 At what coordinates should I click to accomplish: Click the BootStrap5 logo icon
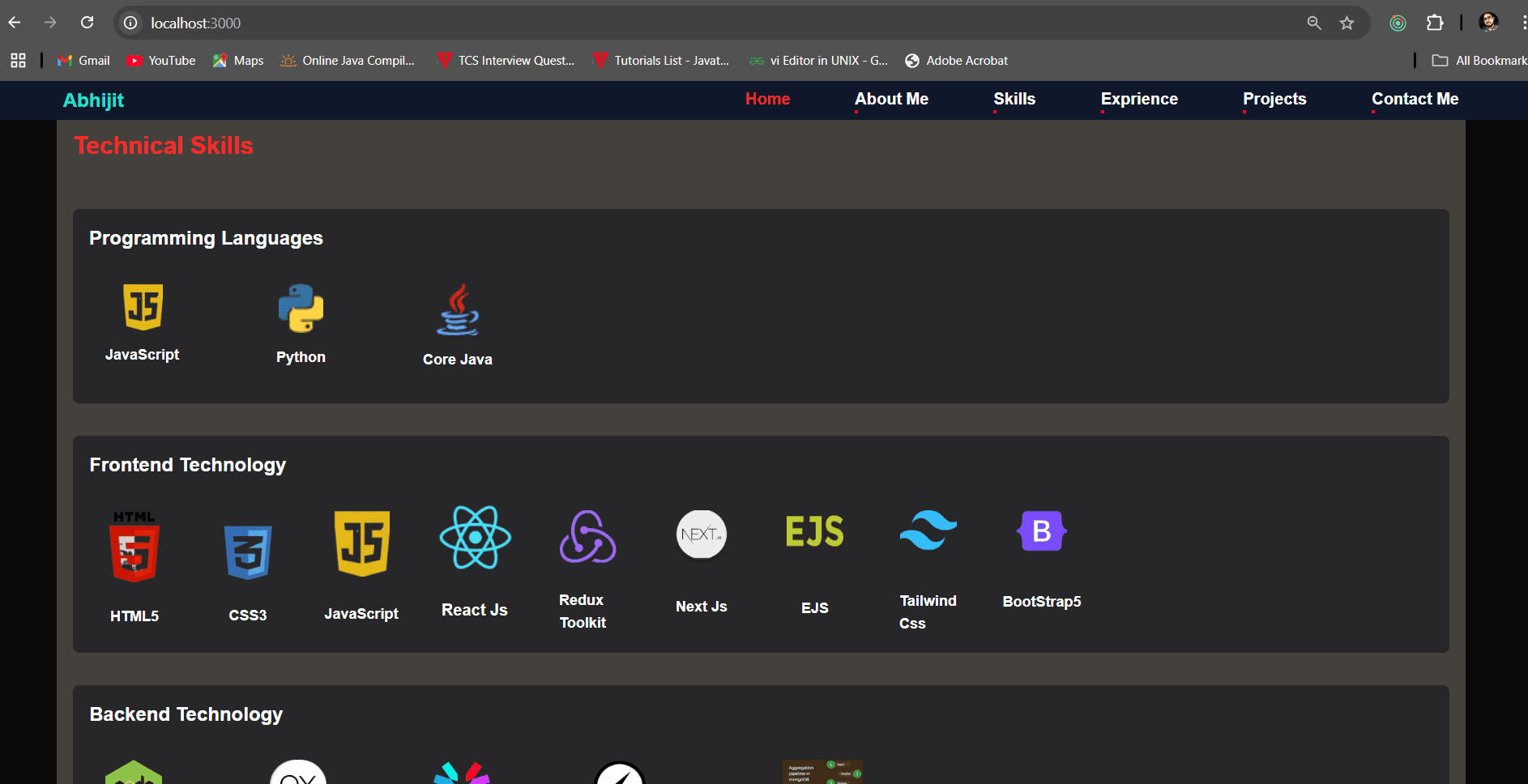coord(1042,531)
